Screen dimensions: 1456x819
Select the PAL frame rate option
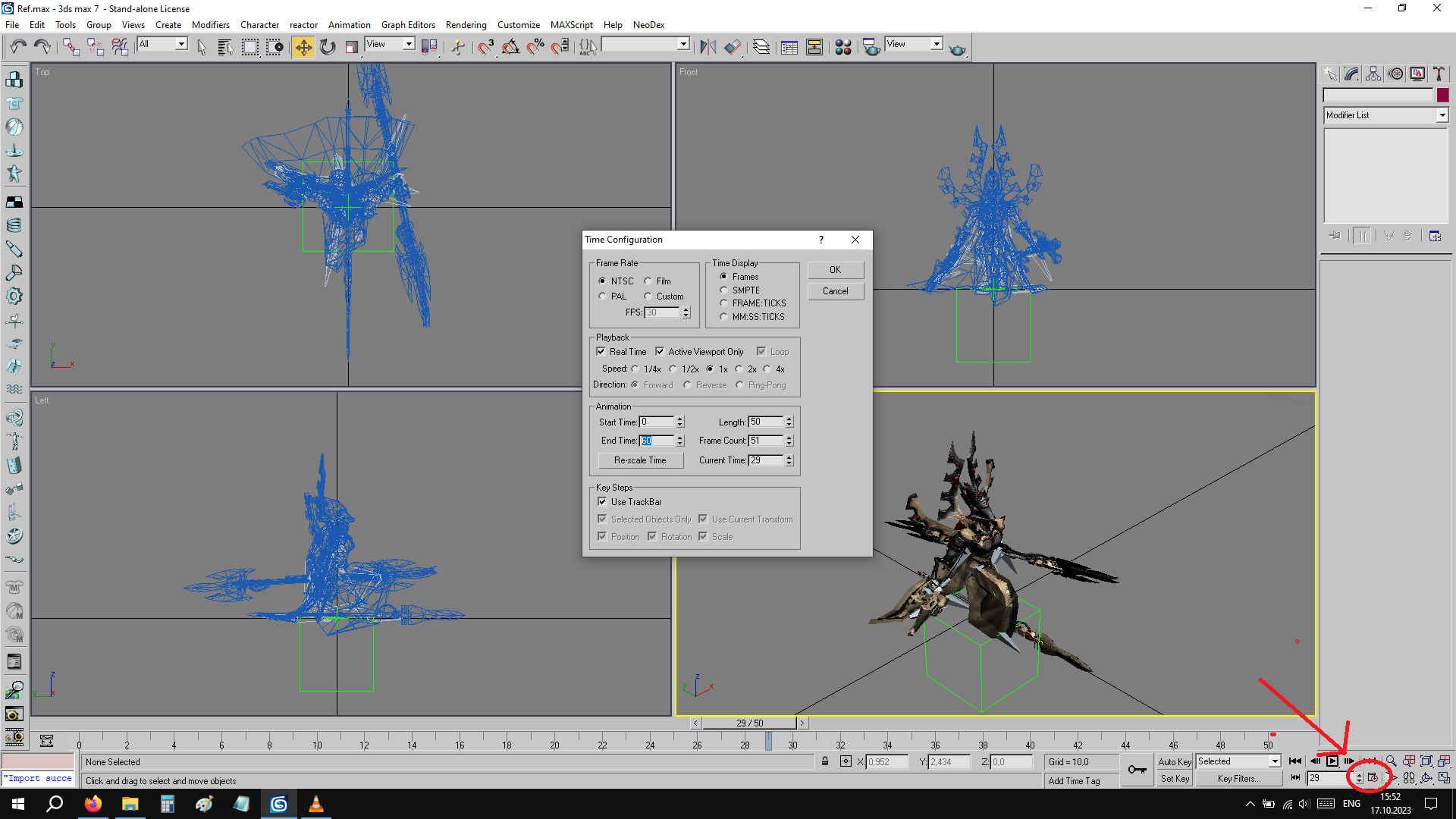point(603,297)
